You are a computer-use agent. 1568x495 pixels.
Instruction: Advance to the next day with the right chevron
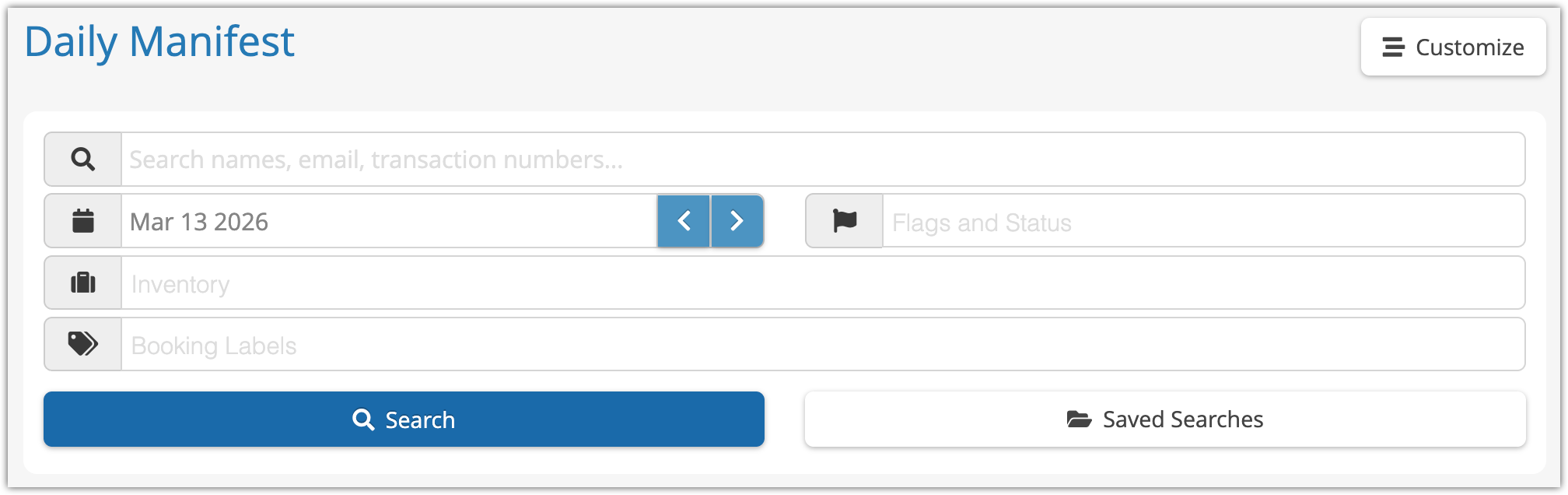coord(737,221)
